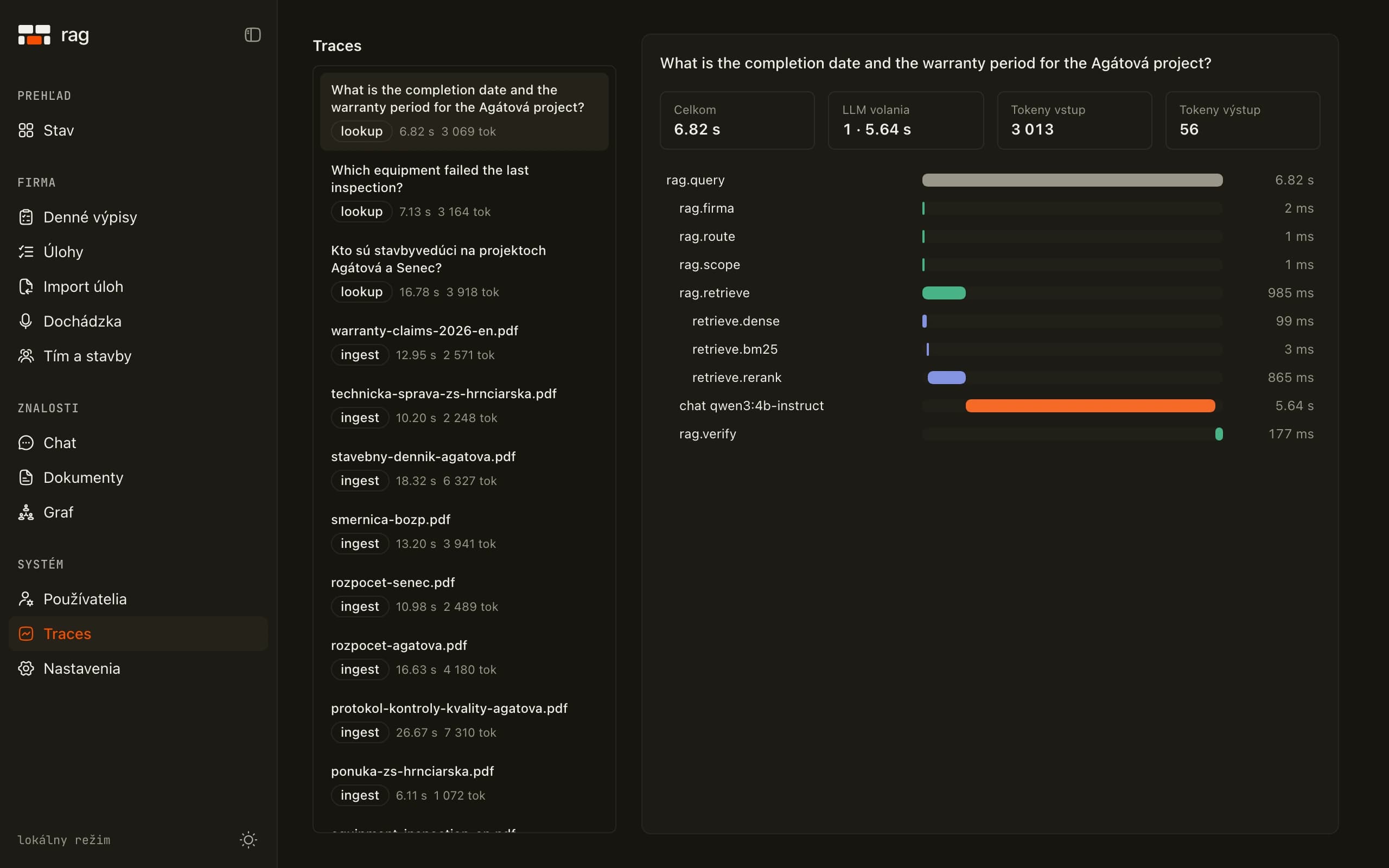The width and height of the screenshot is (1389, 868).
Task: Click the Nastavenia gear icon
Action: tap(26, 668)
